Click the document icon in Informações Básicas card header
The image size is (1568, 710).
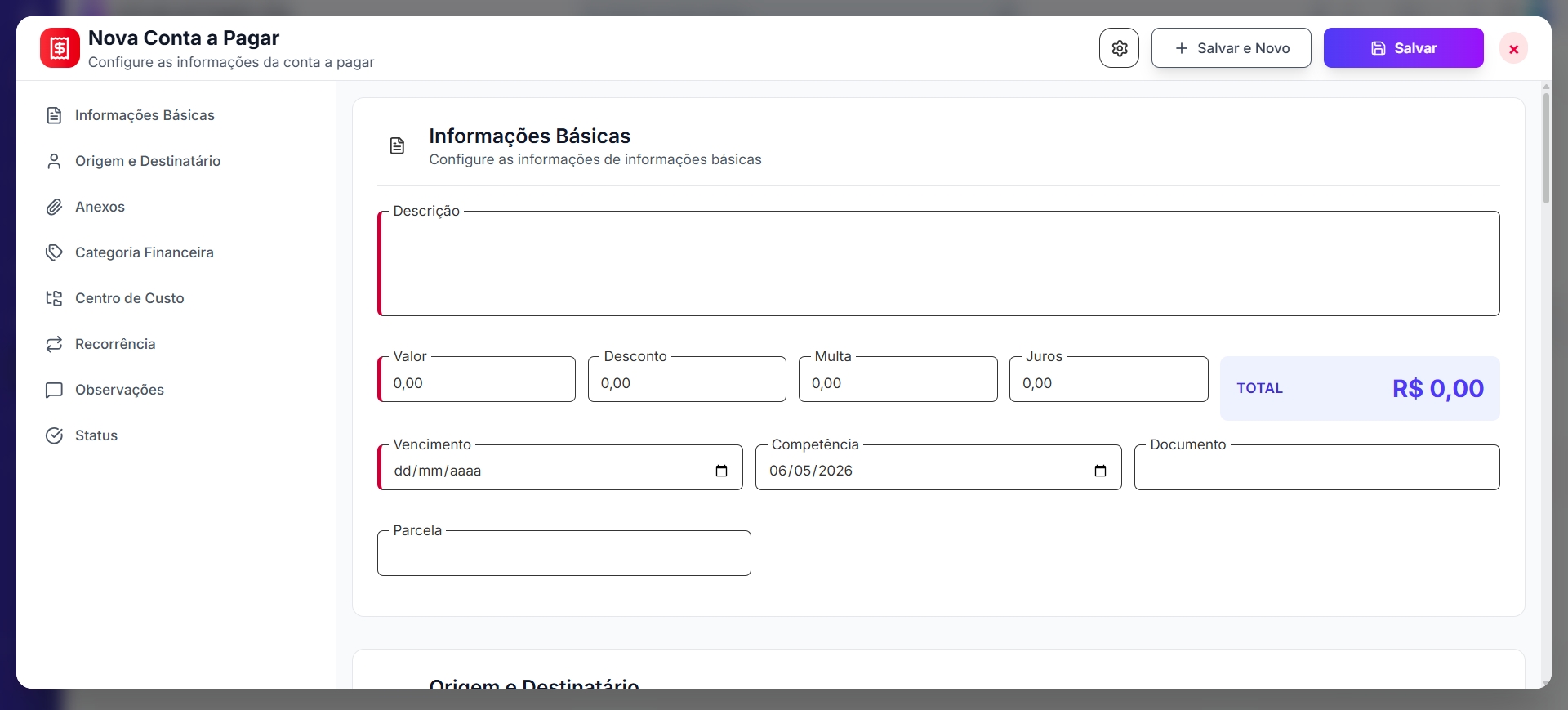click(x=397, y=146)
